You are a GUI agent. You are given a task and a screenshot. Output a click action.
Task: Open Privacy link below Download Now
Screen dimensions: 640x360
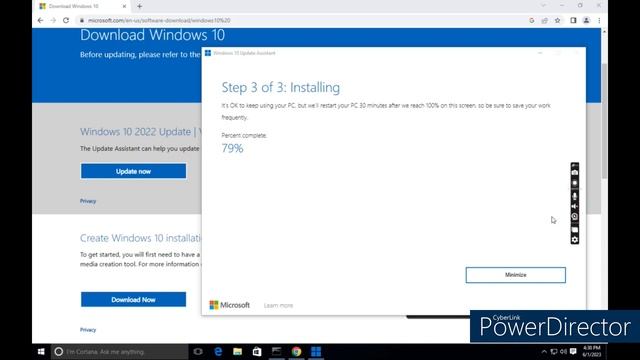click(x=88, y=330)
